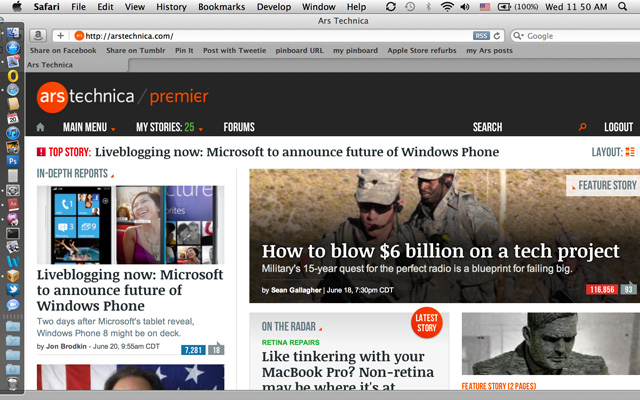
Task: Open the Trash in the Dock
Action: [13, 384]
